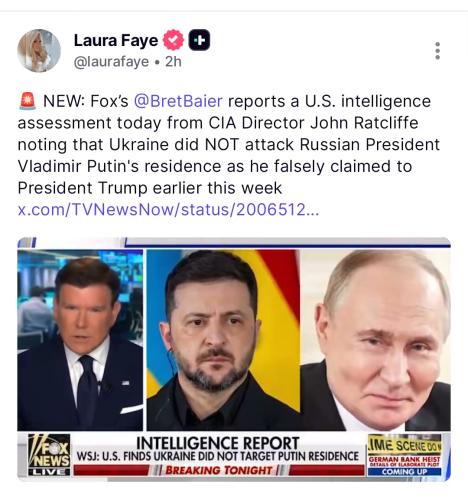Click the crime scene tape image
Viewport: 468px width, 500px height.
click(x=404, y=444)
